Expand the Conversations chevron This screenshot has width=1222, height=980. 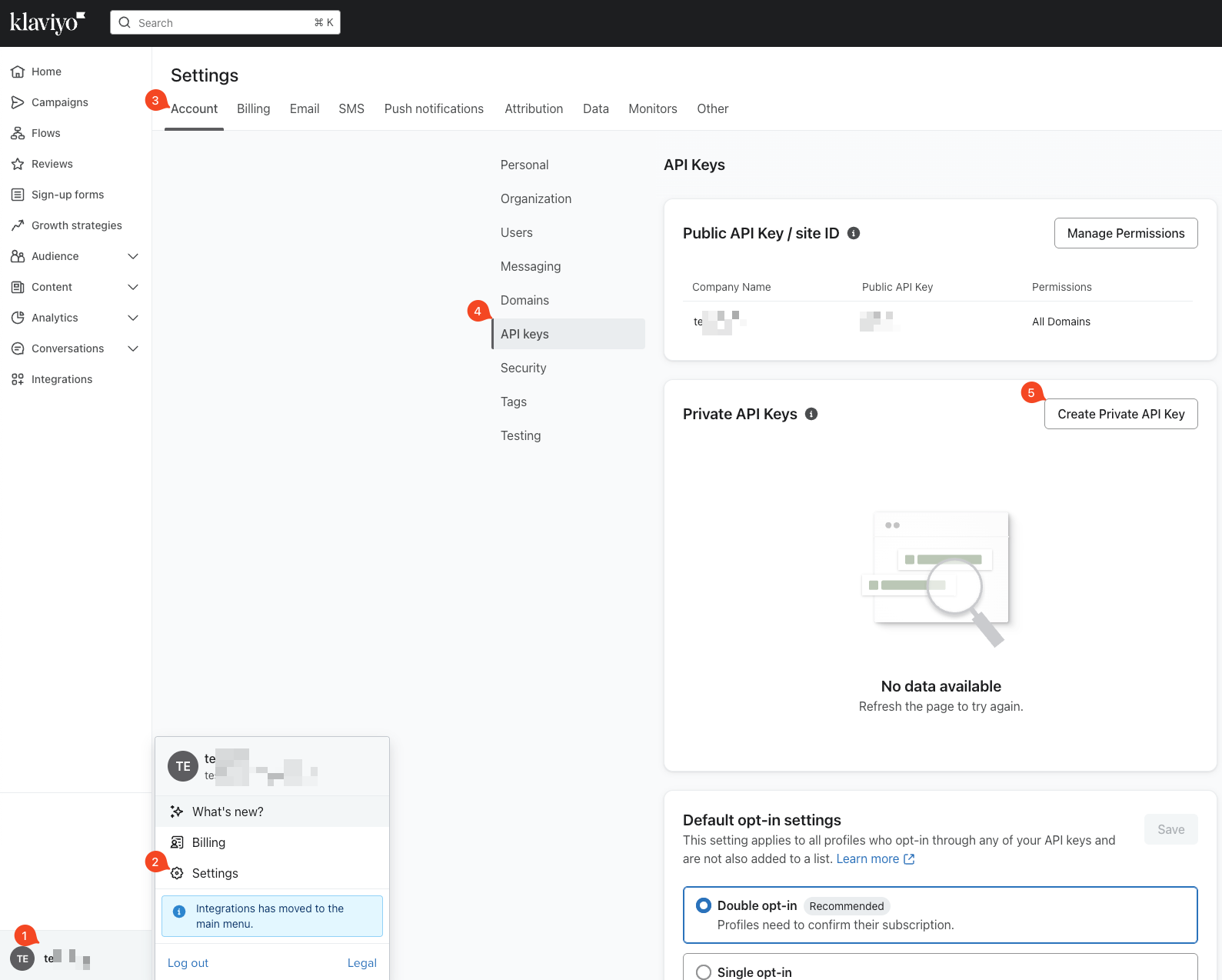click(x=133, y=348)
